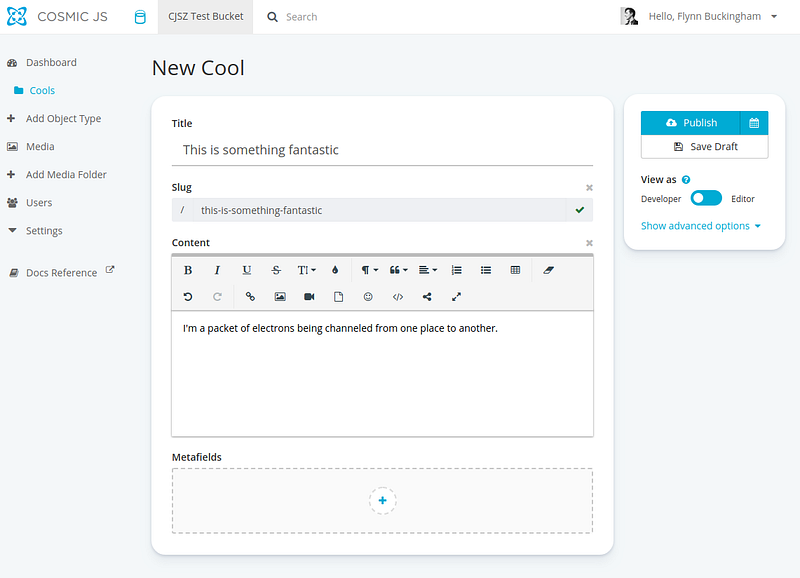The width and height of the screenshot is (800, 578).
Task: Open the text color droplet picker
Action: [335, 270]
